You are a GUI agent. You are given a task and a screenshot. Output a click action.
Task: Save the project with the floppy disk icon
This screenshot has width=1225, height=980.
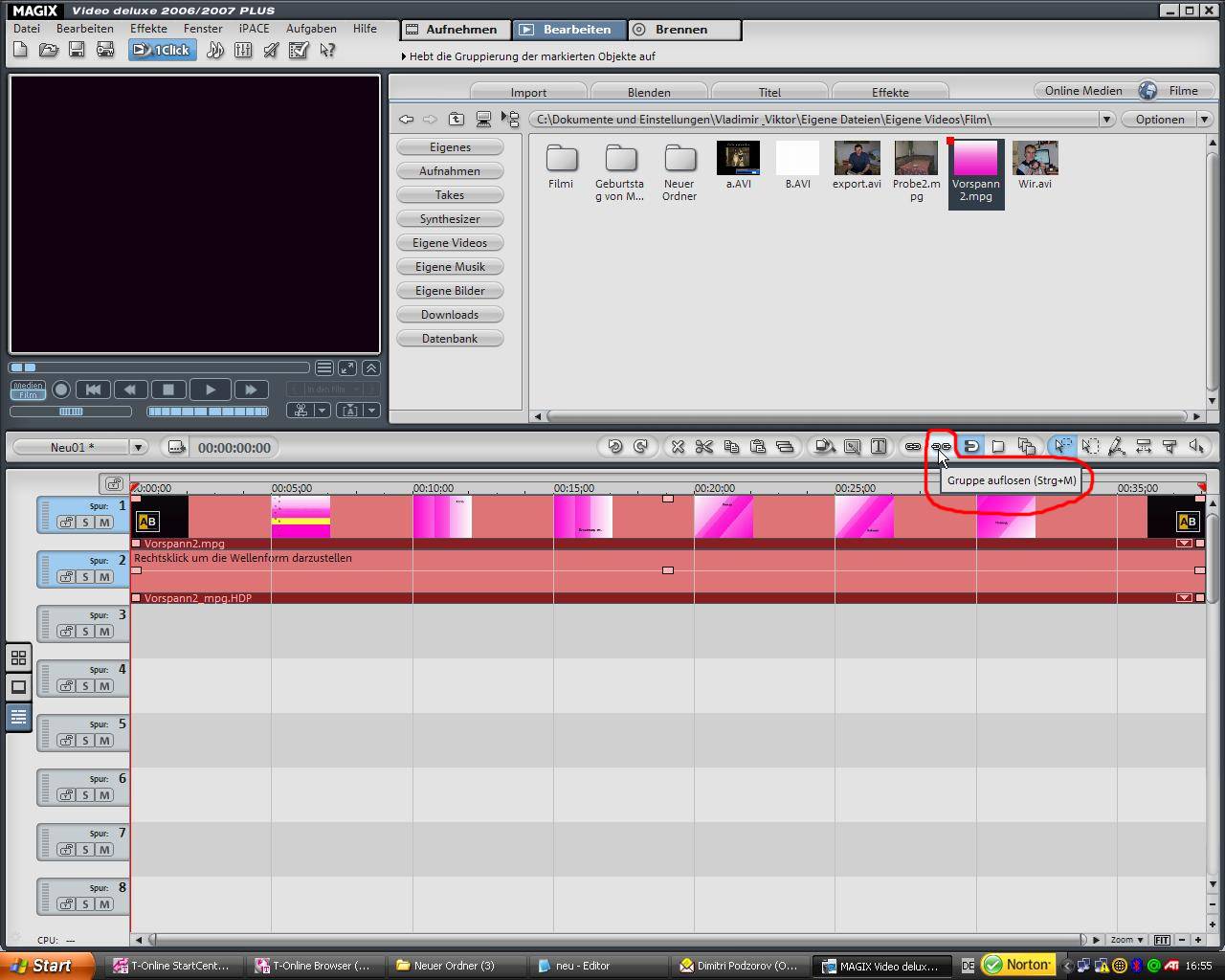77,50
